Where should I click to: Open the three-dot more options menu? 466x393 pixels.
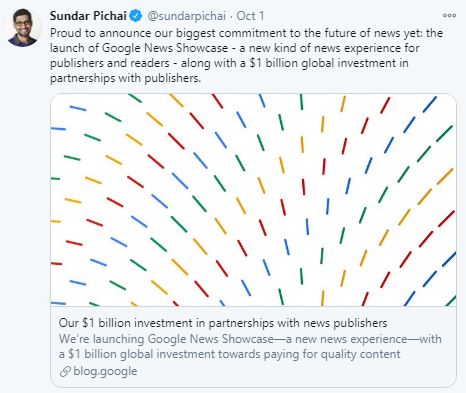pyautogui.click(x=449, y=16)
